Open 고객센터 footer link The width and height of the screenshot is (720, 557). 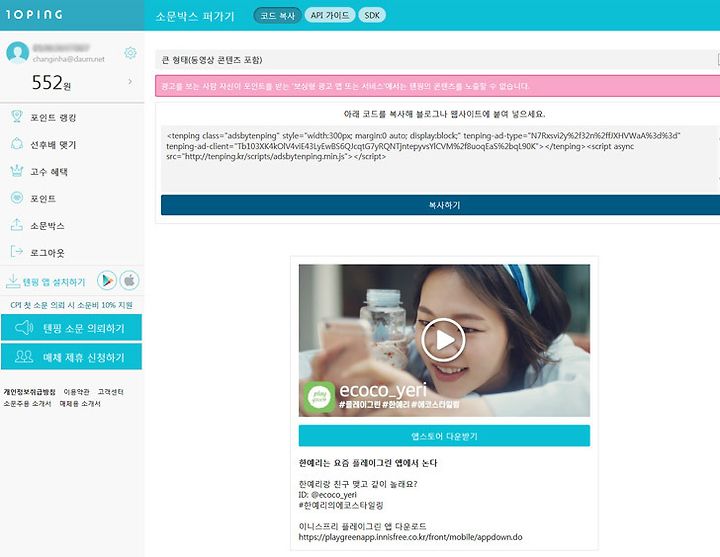click(110, 392)
